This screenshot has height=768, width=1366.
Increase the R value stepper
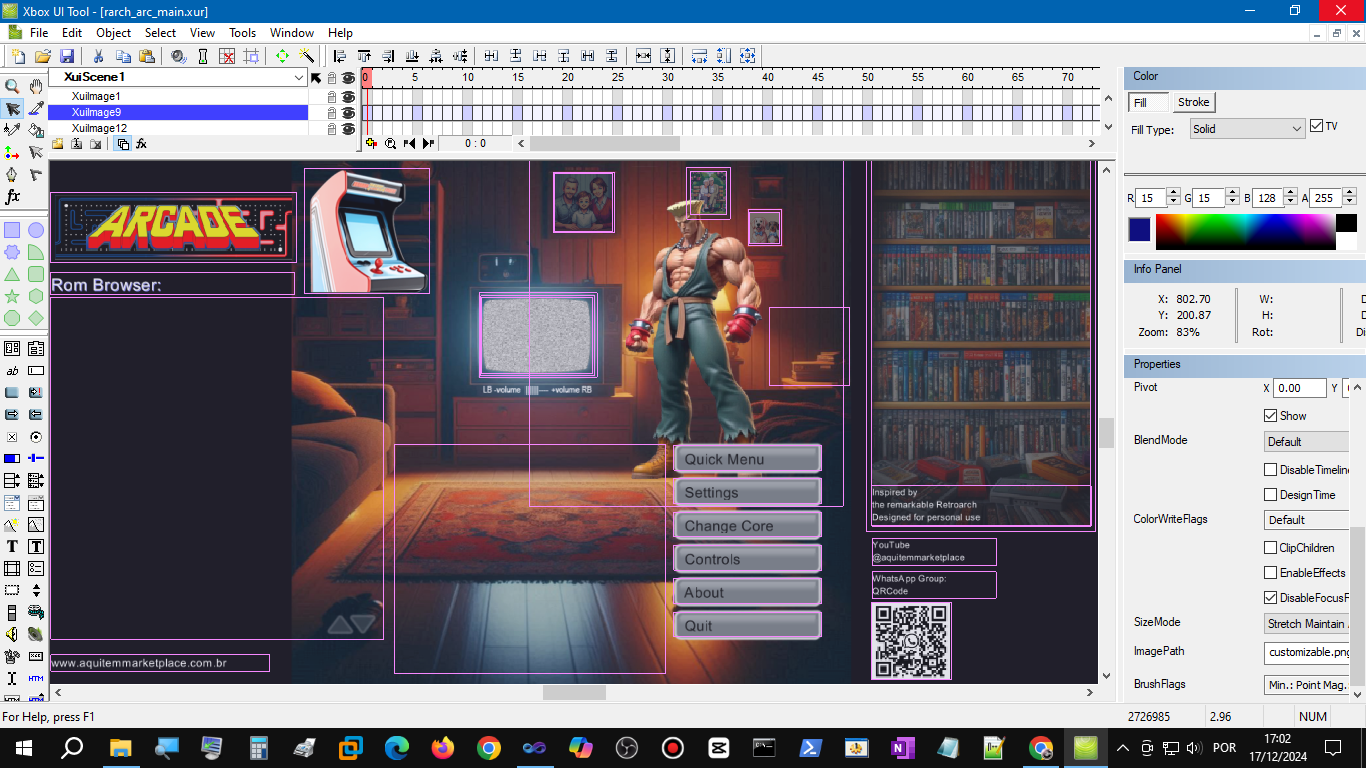(x=1174, y=194)
